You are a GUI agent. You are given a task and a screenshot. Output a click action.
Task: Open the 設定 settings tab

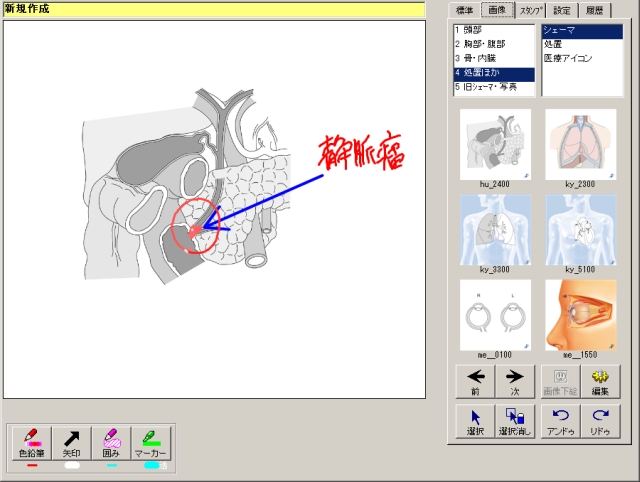(562, 11)
